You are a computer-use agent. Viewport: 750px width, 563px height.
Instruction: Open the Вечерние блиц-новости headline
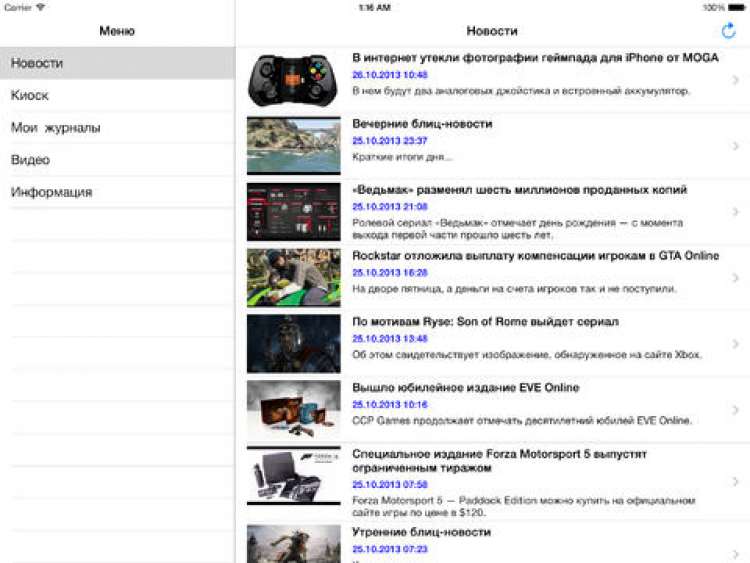point(422,124)
